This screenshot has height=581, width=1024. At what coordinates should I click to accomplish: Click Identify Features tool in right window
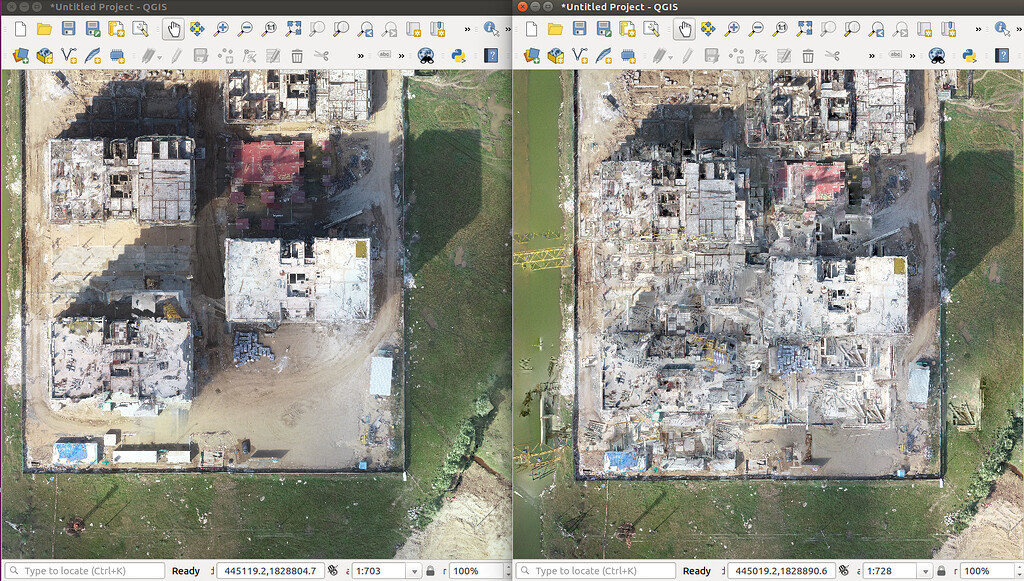(x=1002, y=29)
